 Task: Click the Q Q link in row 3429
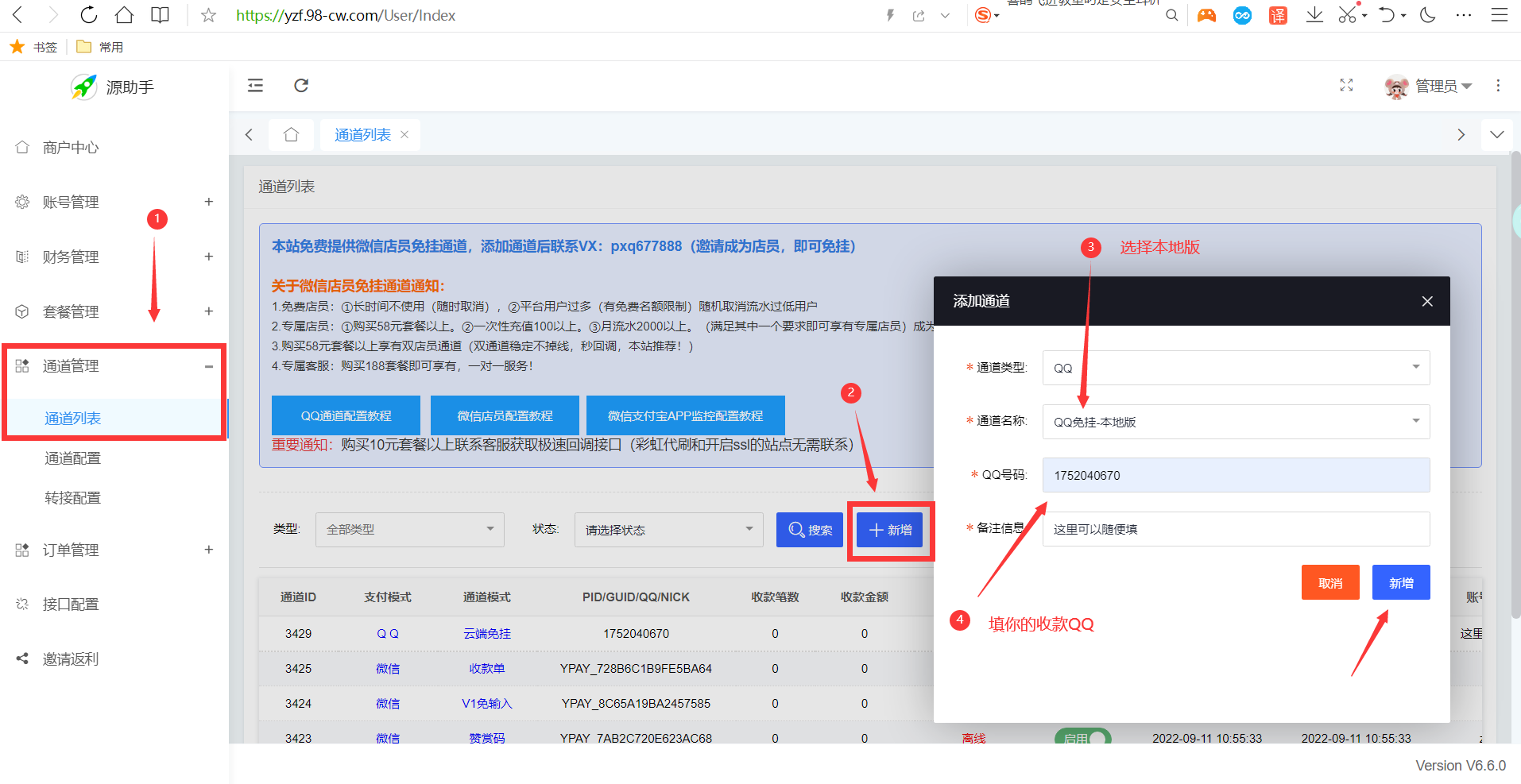388,634
